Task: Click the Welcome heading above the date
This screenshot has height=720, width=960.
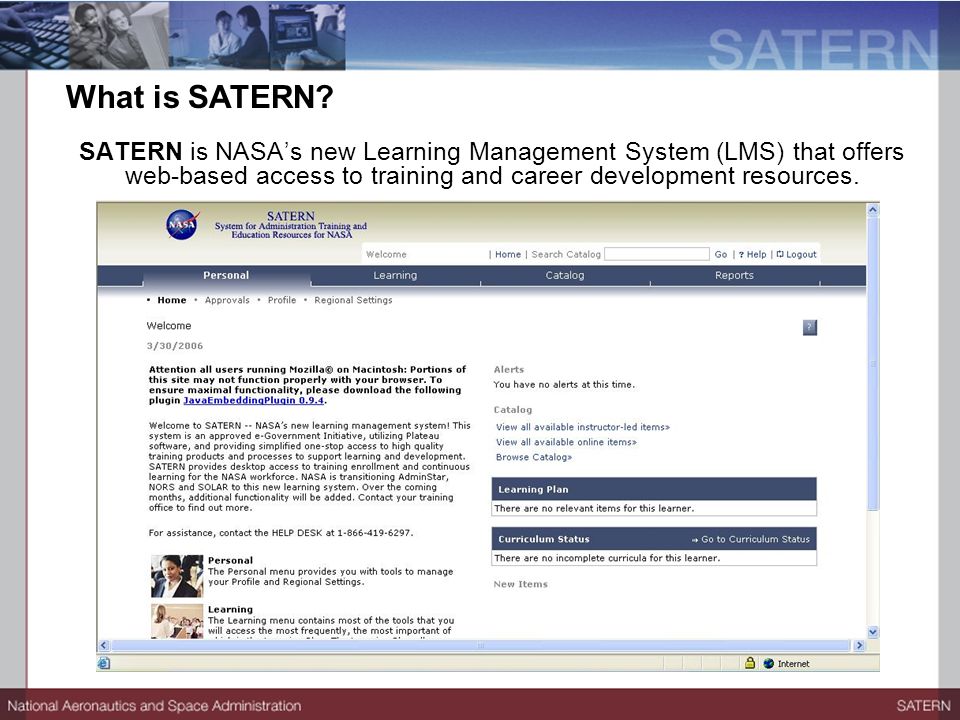Action: (x=168, y=326)
